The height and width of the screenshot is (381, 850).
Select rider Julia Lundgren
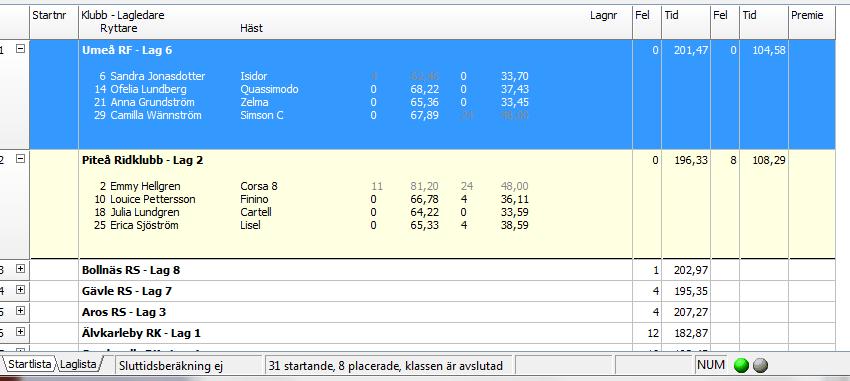(x=145, y=212)
